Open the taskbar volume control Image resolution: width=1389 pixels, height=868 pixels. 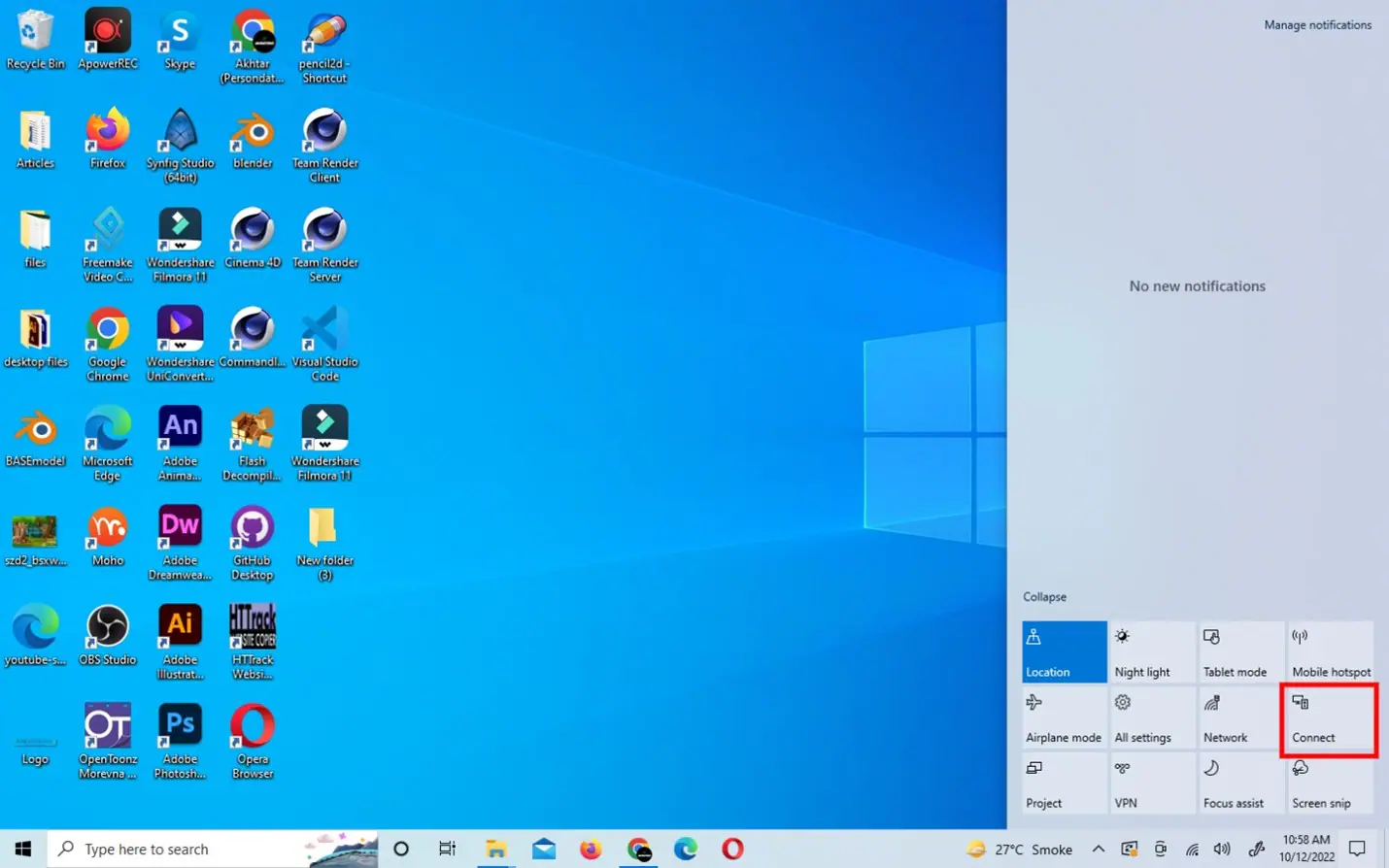pyautogui.click(x=1222, y=850)
